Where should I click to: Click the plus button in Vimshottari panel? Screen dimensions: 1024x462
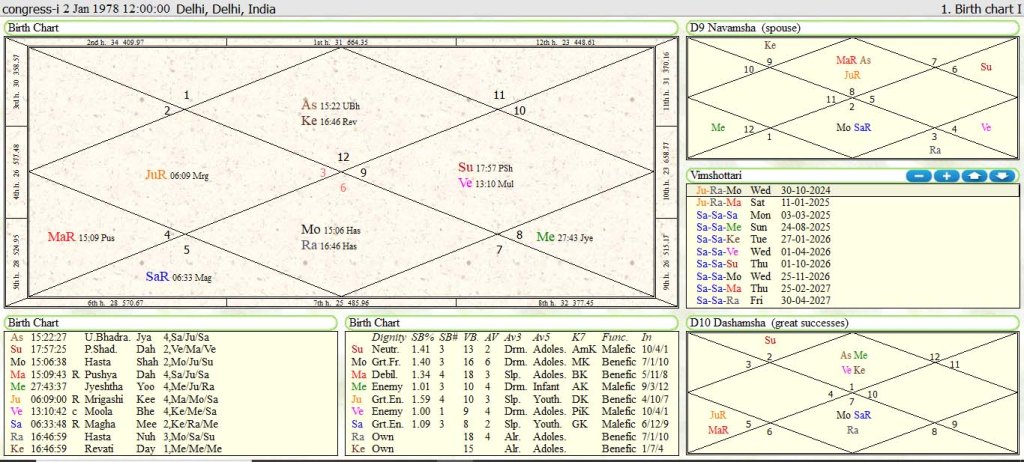(x=946, y=176)
